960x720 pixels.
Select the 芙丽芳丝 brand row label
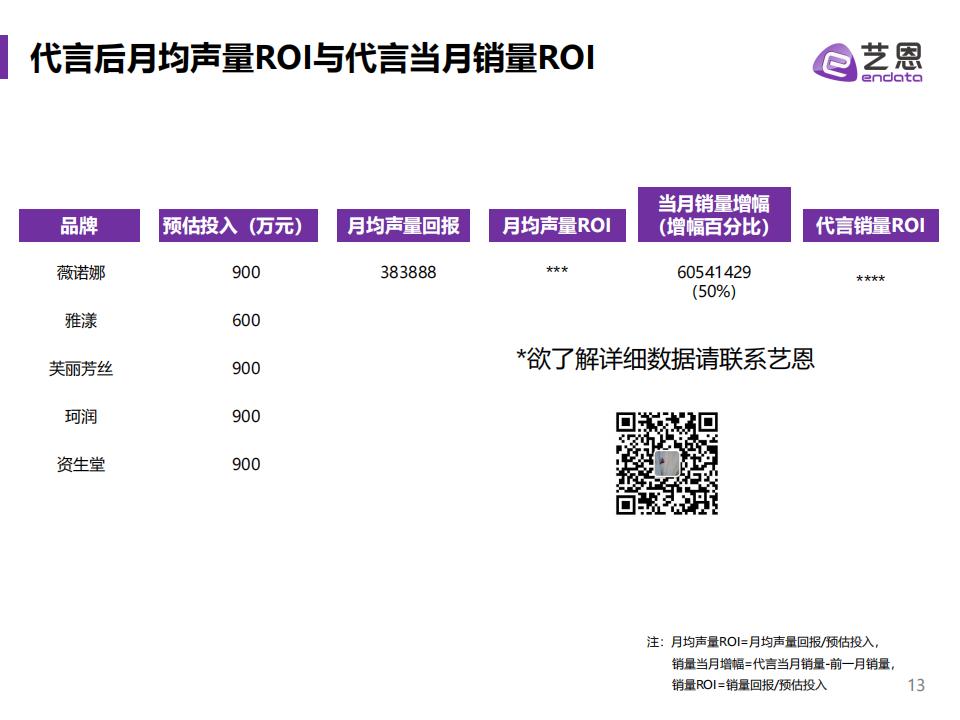(x=80, y=369)
